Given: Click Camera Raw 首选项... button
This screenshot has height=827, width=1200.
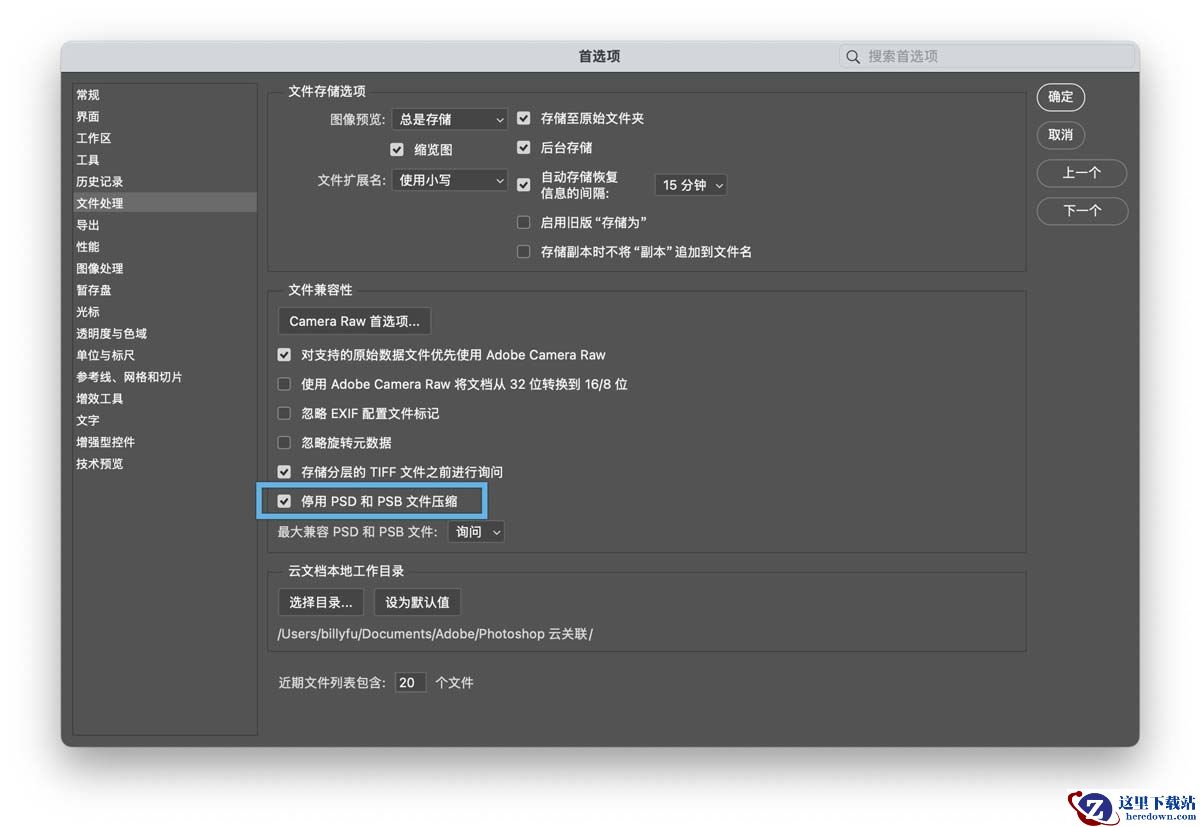Looking at the screenshot, I should tap(355, 321).
